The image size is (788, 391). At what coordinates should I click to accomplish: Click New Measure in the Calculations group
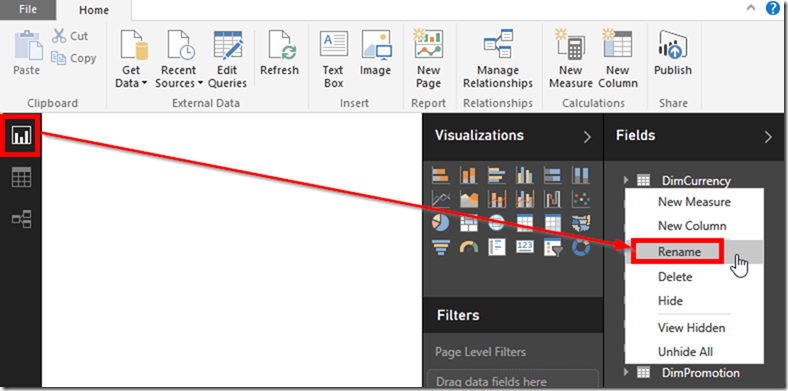[x=570, y=59]
